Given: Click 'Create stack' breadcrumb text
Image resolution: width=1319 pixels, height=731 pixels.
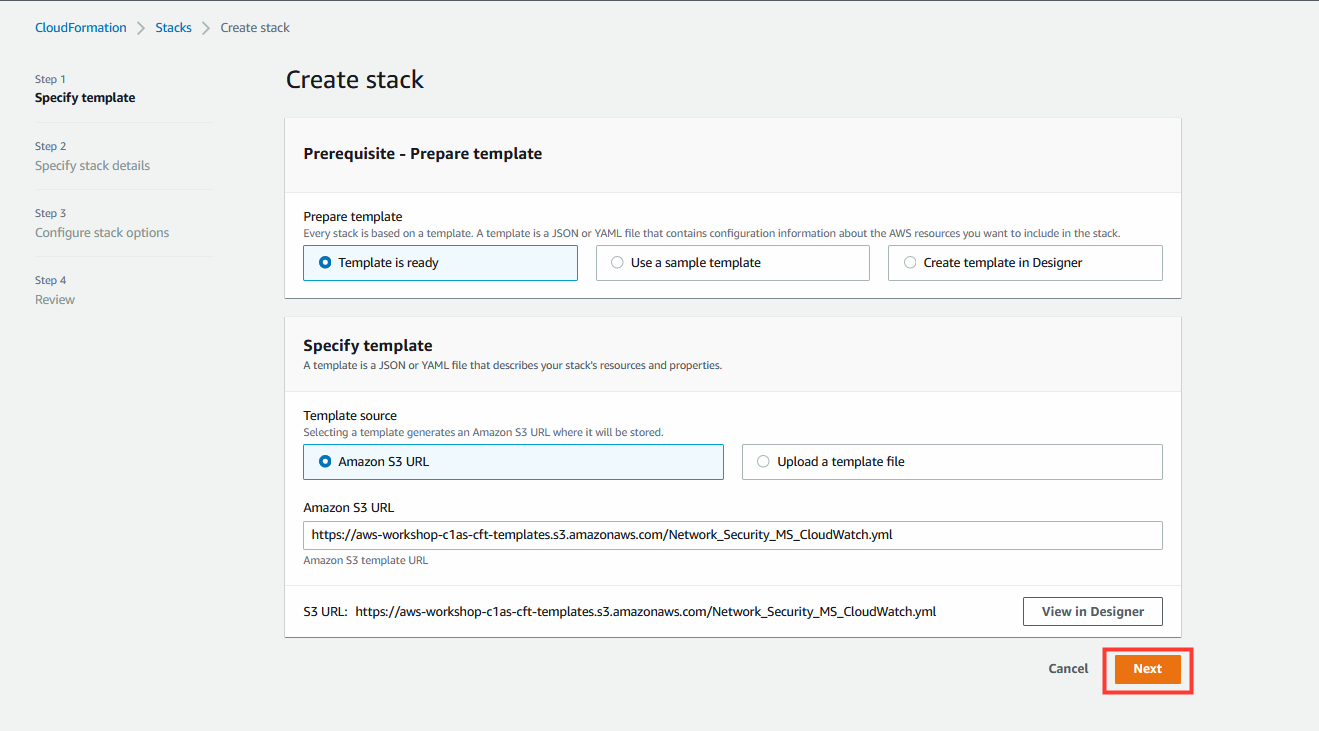Looking at the screenshot, I should point(255,28).
